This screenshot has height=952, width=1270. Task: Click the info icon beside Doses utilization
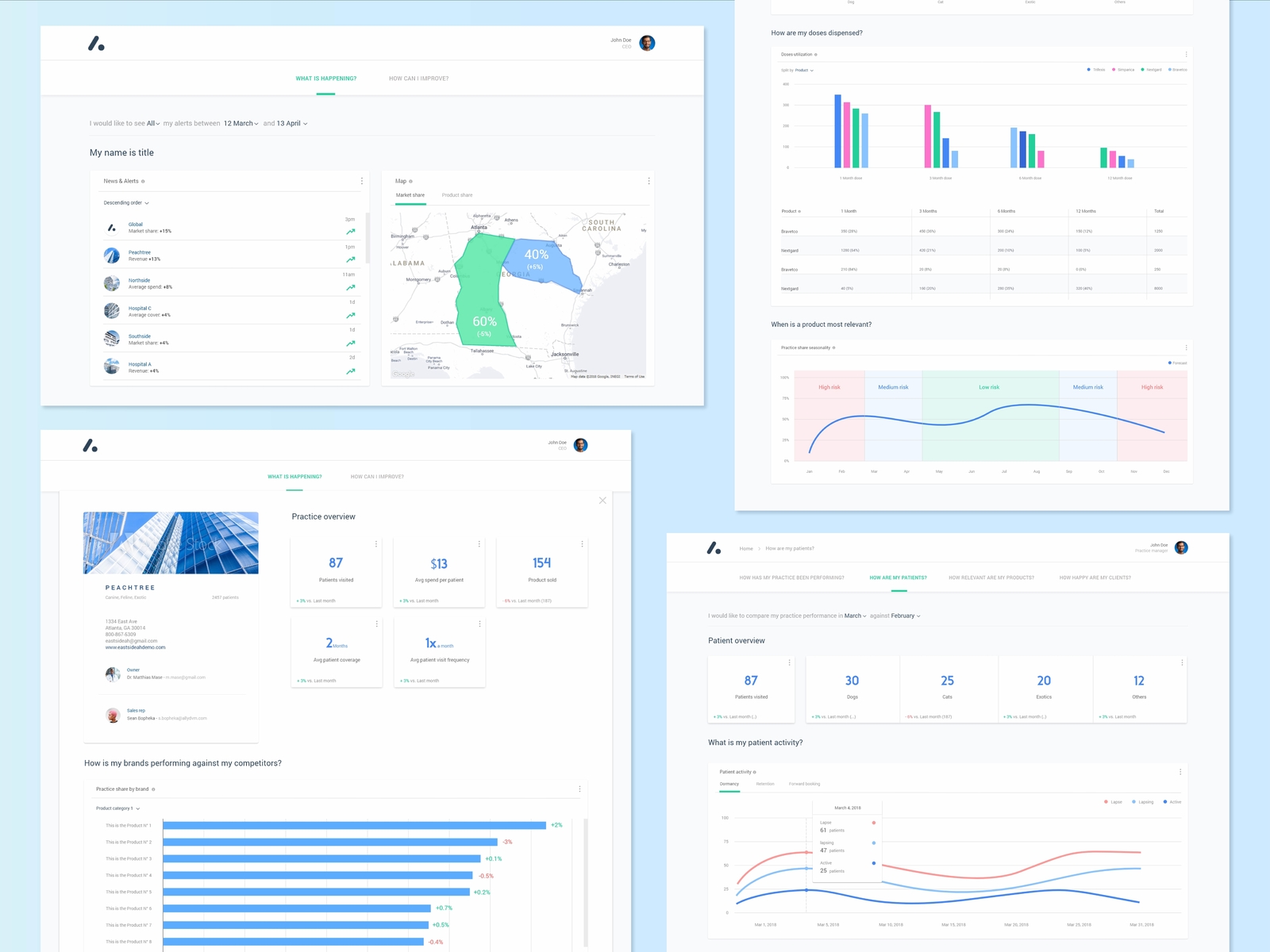coord(816,55)
